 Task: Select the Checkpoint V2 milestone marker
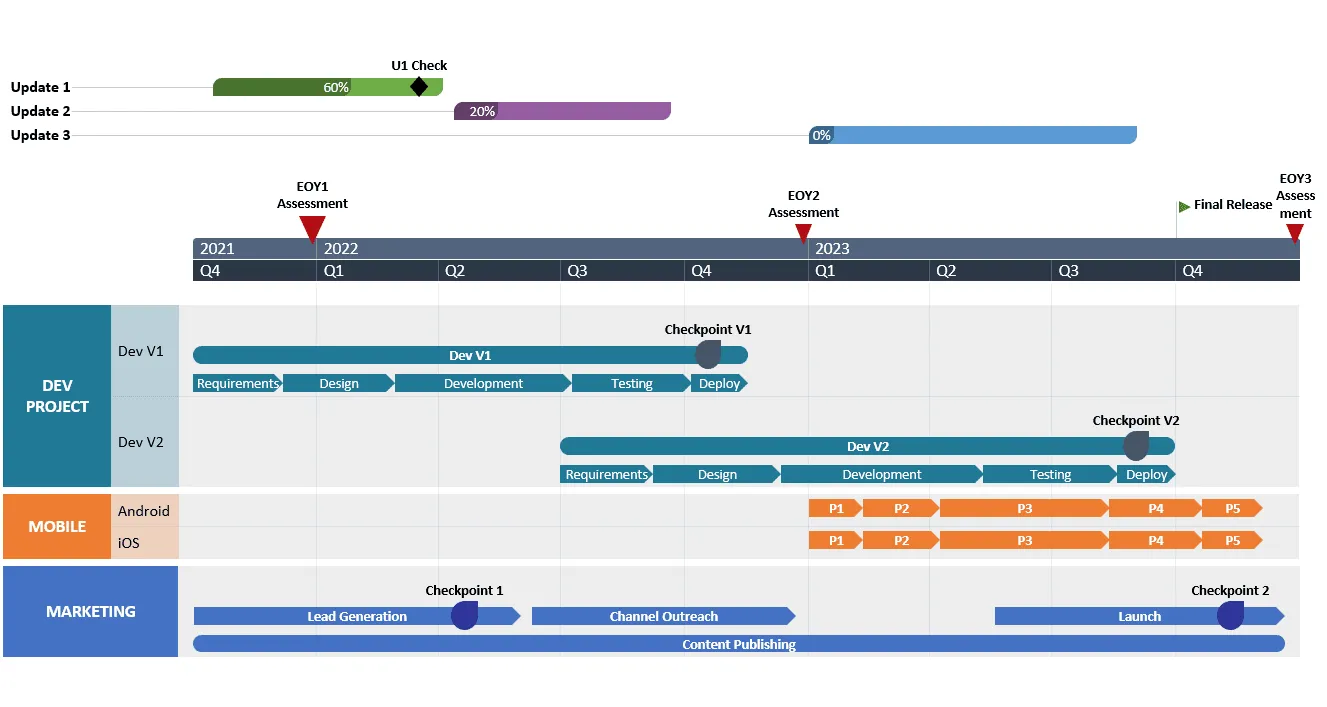1136,446
